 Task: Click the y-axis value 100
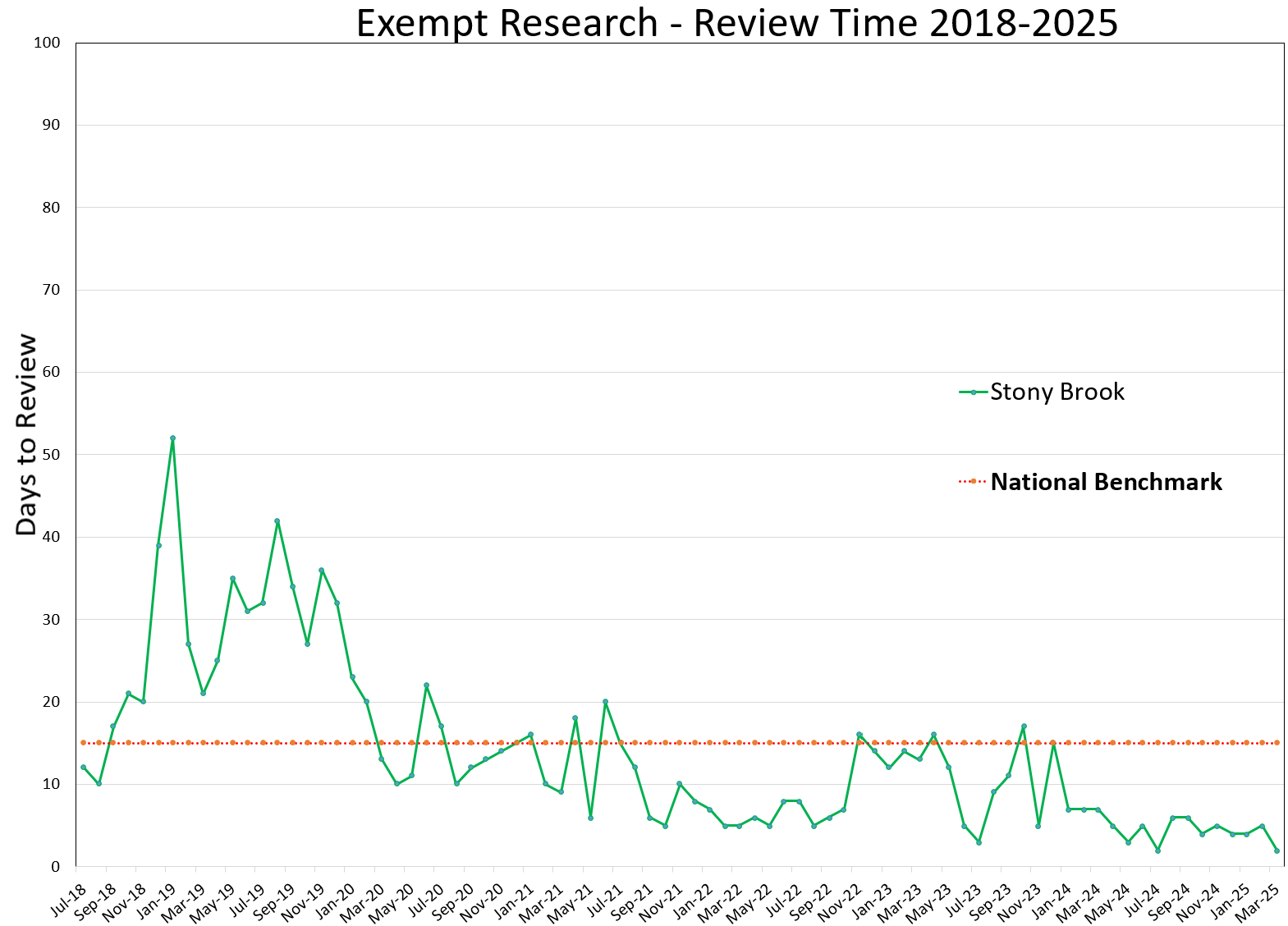(48, 43)
